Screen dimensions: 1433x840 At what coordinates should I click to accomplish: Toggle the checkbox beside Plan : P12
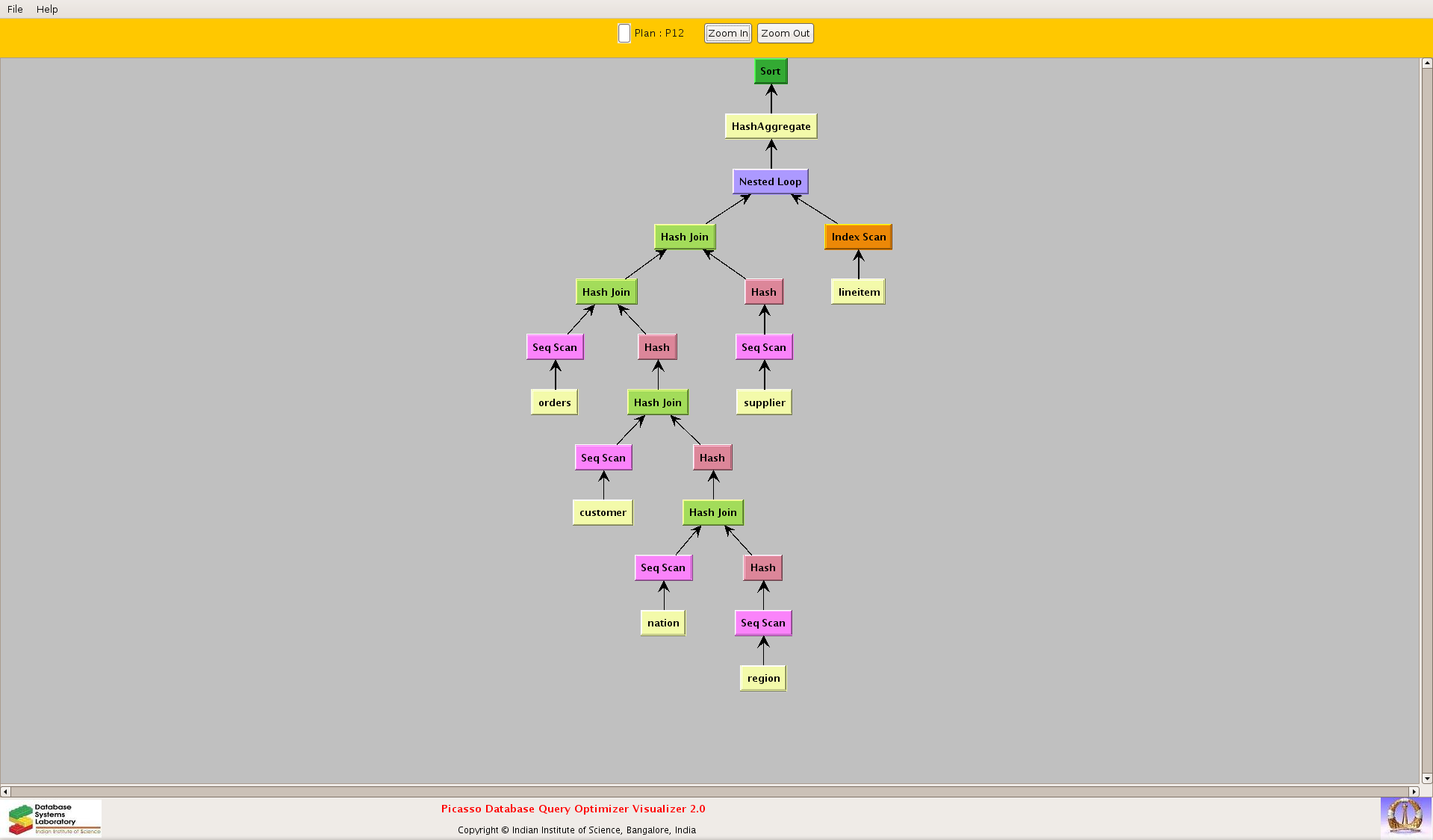tap(624, 34)
